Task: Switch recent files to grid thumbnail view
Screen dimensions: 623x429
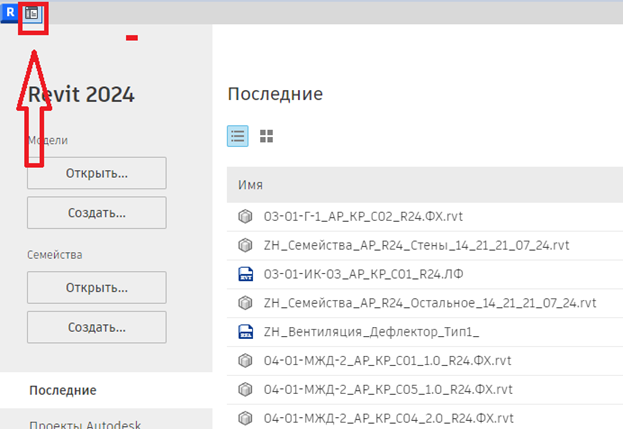Action: coord(266,136)
